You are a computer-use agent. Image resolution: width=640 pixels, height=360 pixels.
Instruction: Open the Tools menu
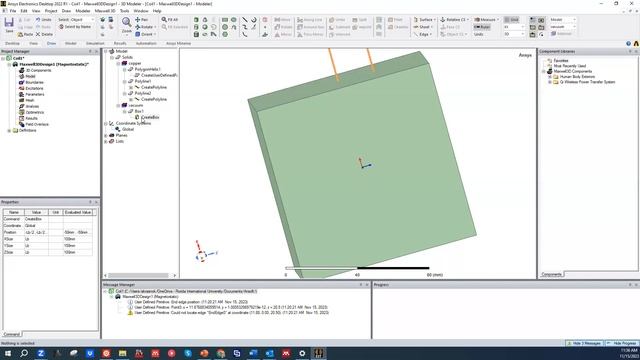(124, 11)
